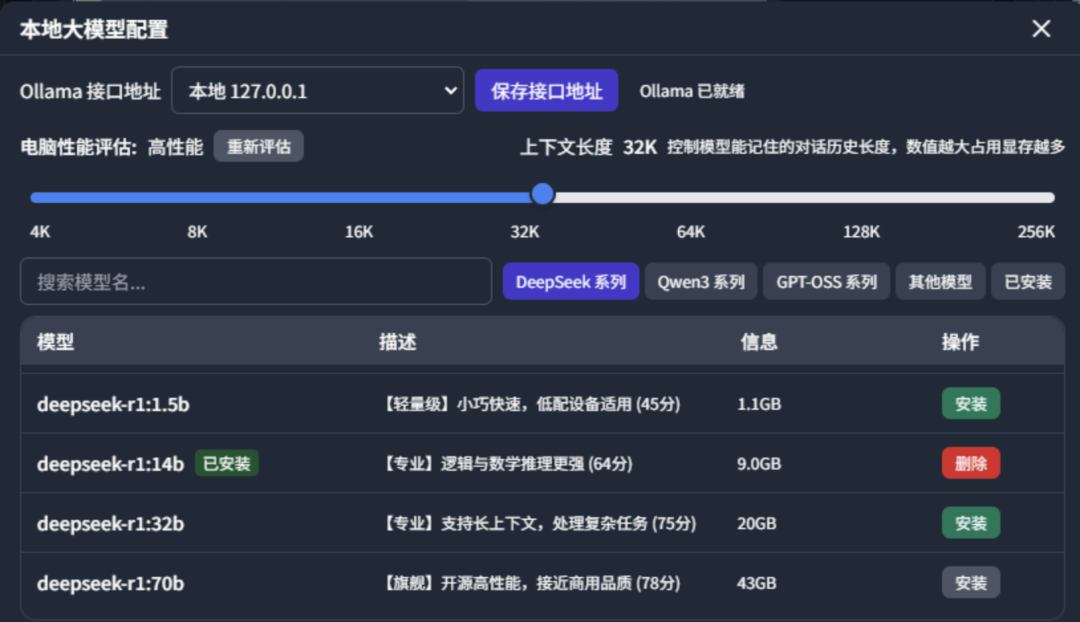Click the deepseek-r1:14b description text

point(506,464)
